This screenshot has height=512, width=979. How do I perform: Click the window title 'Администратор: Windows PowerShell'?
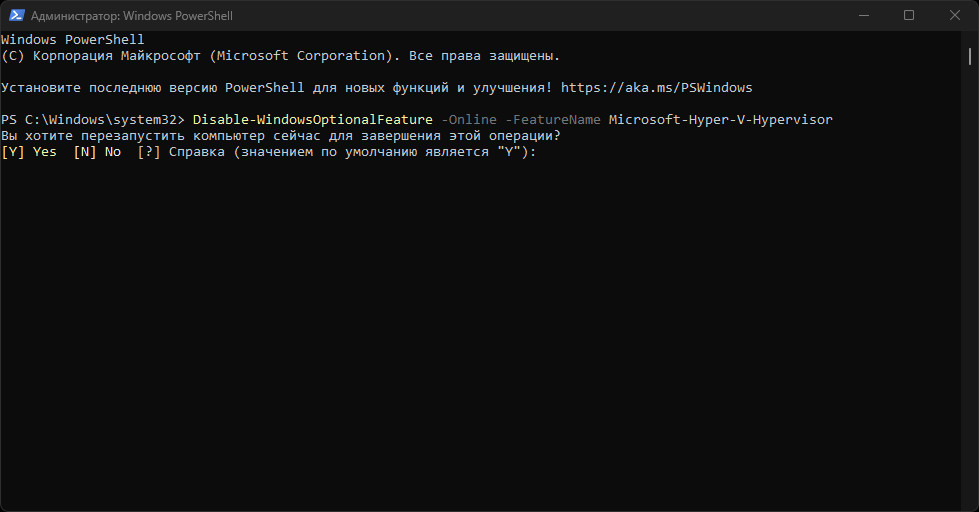point(132,16)
